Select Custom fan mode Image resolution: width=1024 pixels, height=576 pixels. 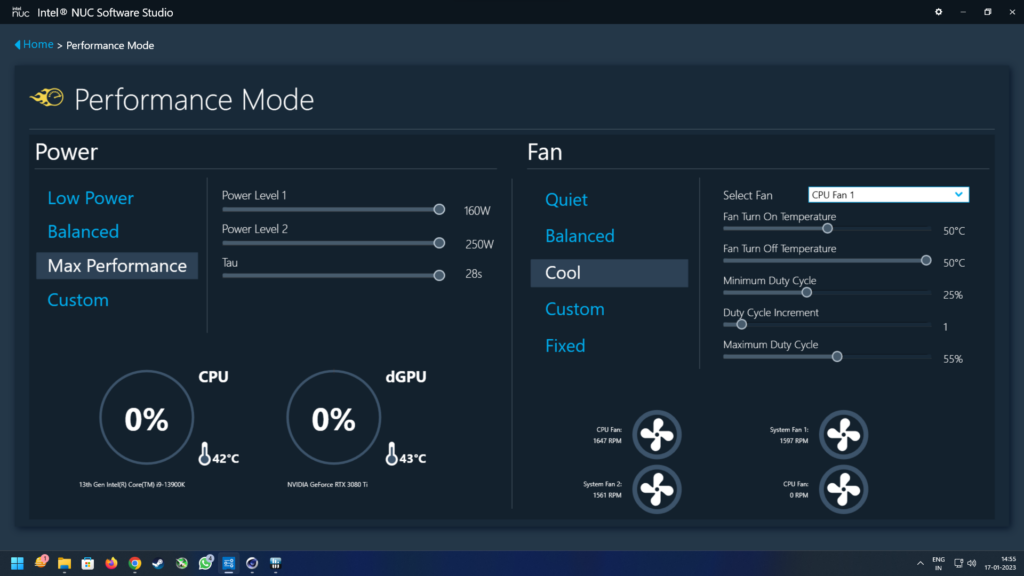click(575, 309)
